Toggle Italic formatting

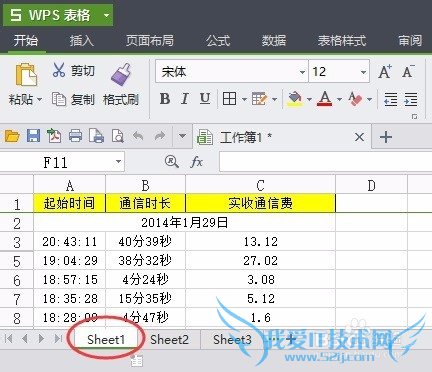click(x=185, y=99)
